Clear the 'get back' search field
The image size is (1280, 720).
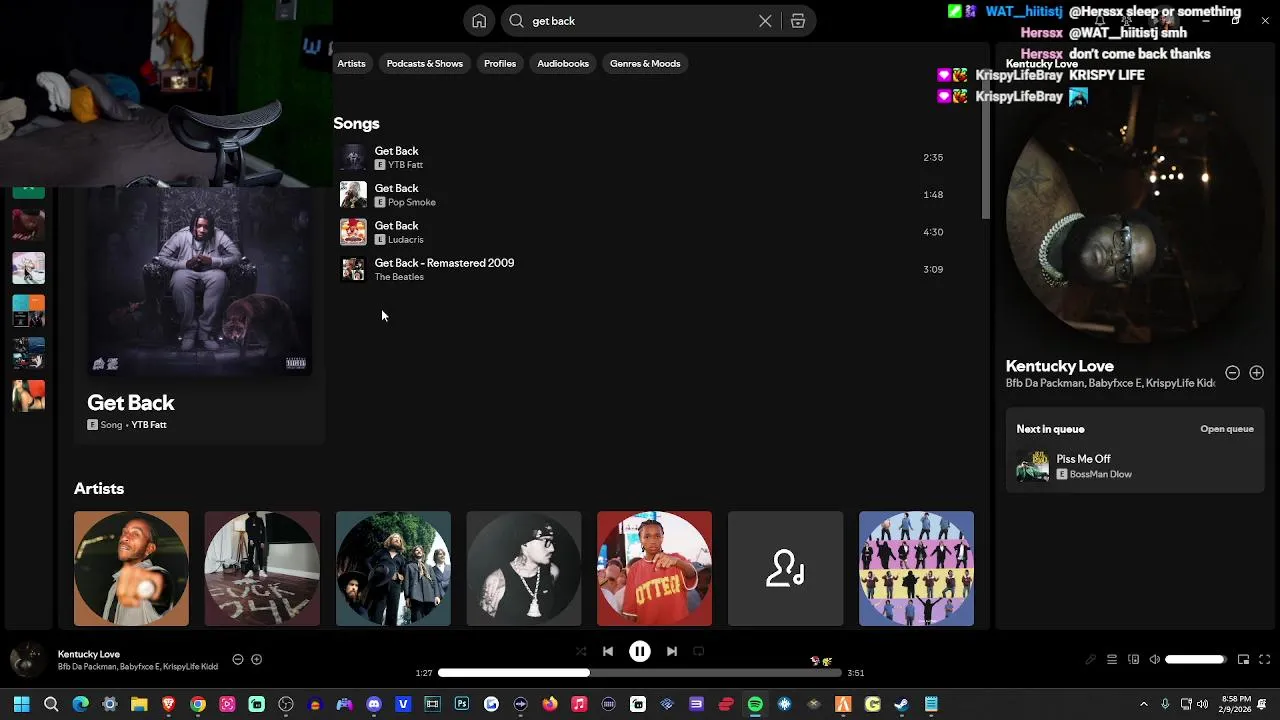765,21
